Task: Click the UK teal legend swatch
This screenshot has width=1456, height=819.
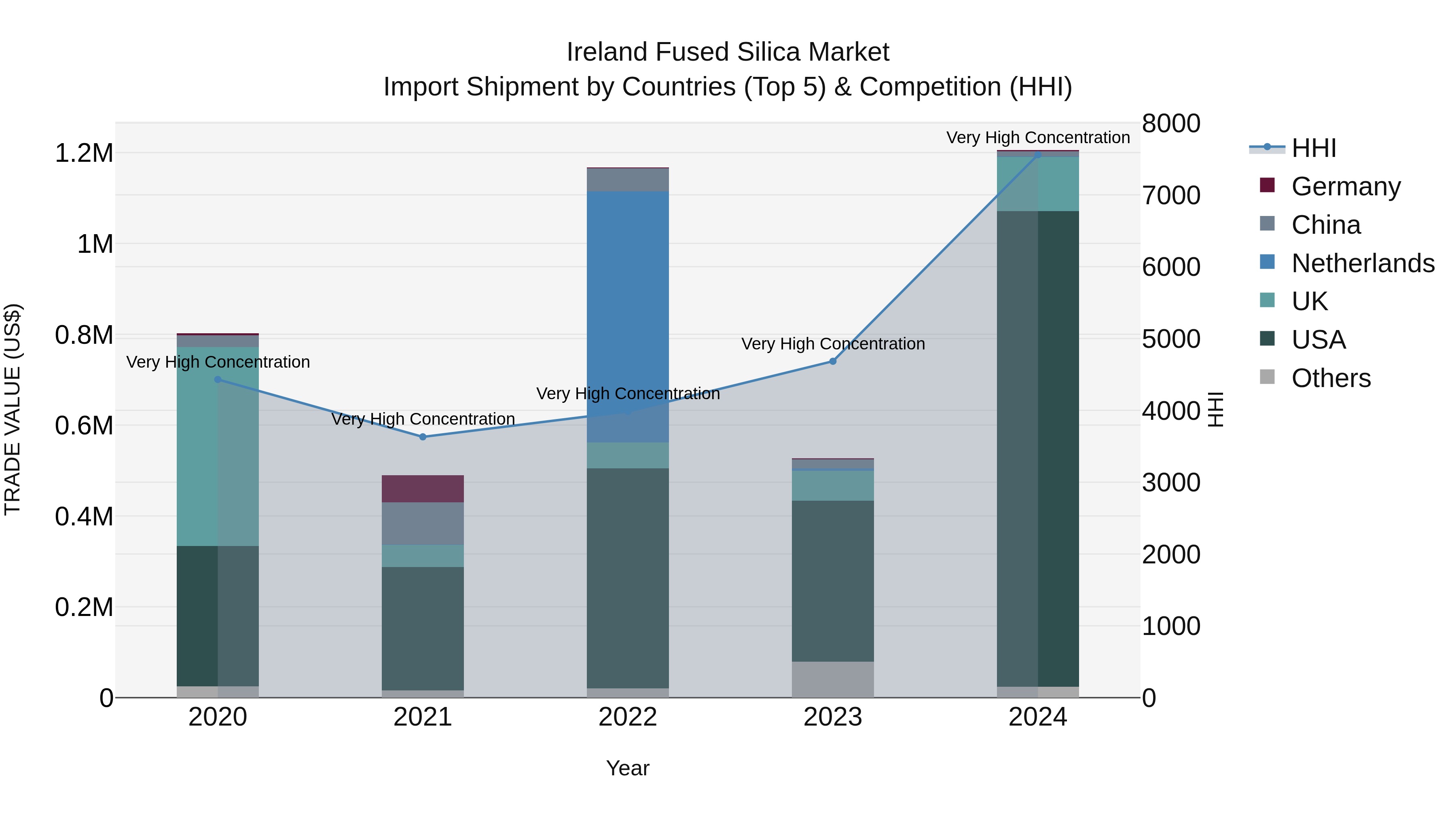Action: point(1267,300)
